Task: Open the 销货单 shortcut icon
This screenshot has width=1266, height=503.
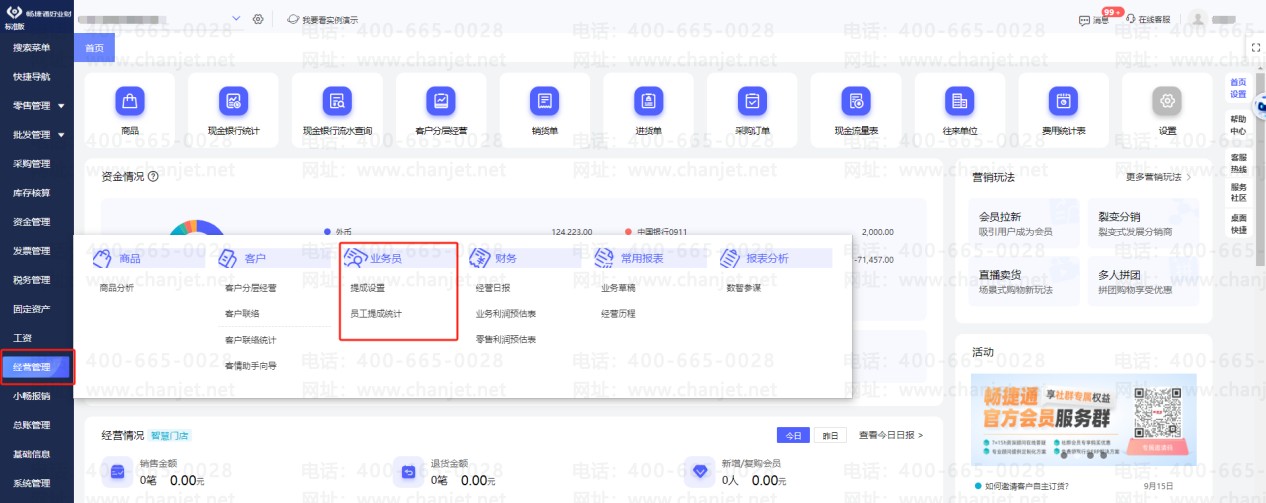Action: (x=544, y=101)
